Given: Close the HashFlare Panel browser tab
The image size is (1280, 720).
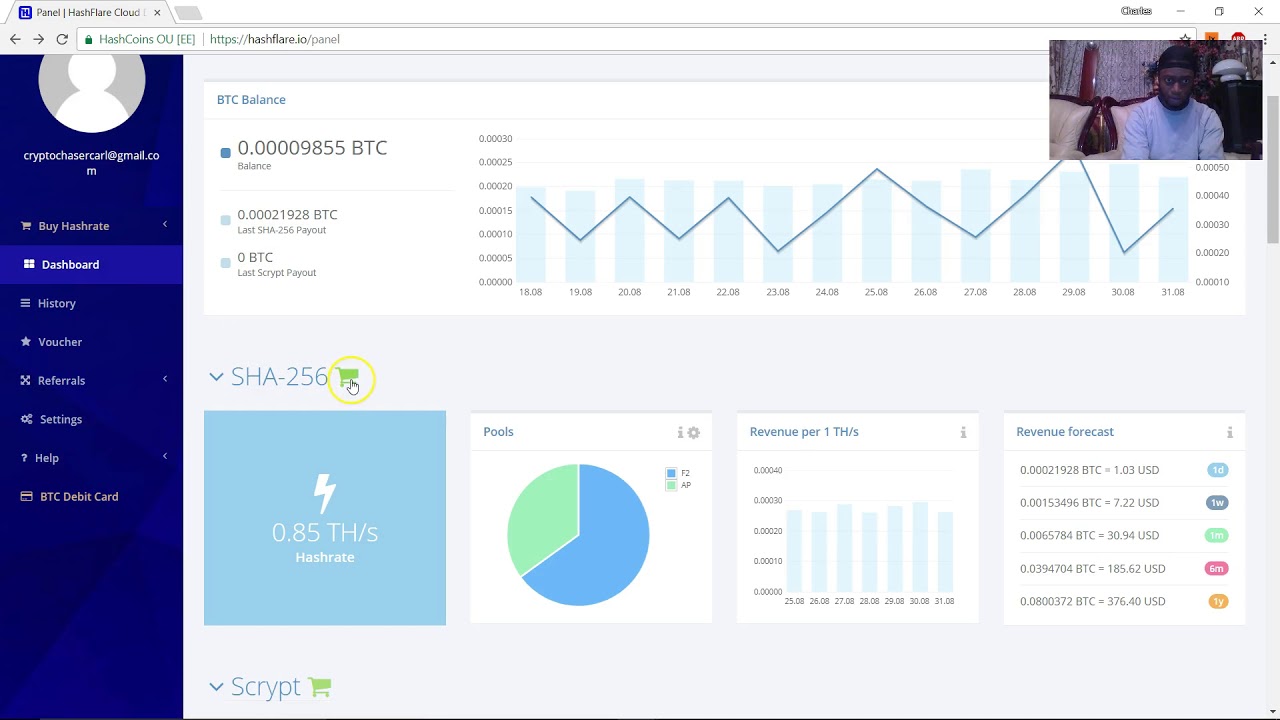Looking at the screenshot, I should (x=157, y=13).
